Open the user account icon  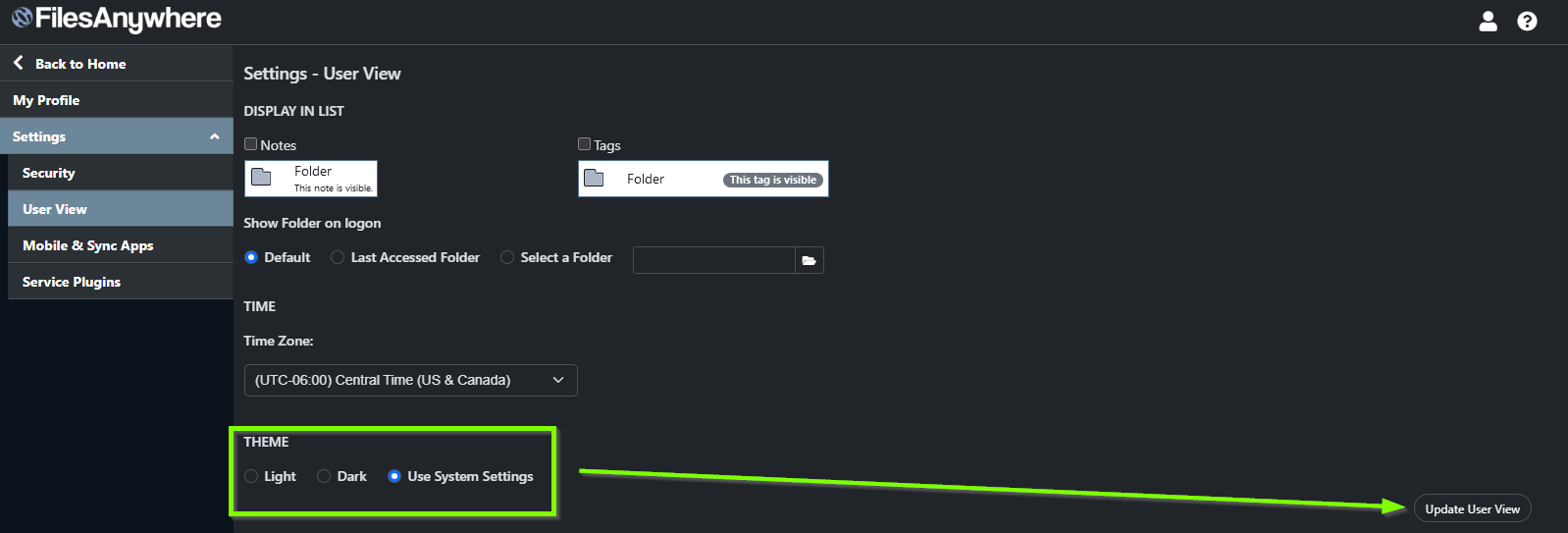click(x=1488, y=21)
